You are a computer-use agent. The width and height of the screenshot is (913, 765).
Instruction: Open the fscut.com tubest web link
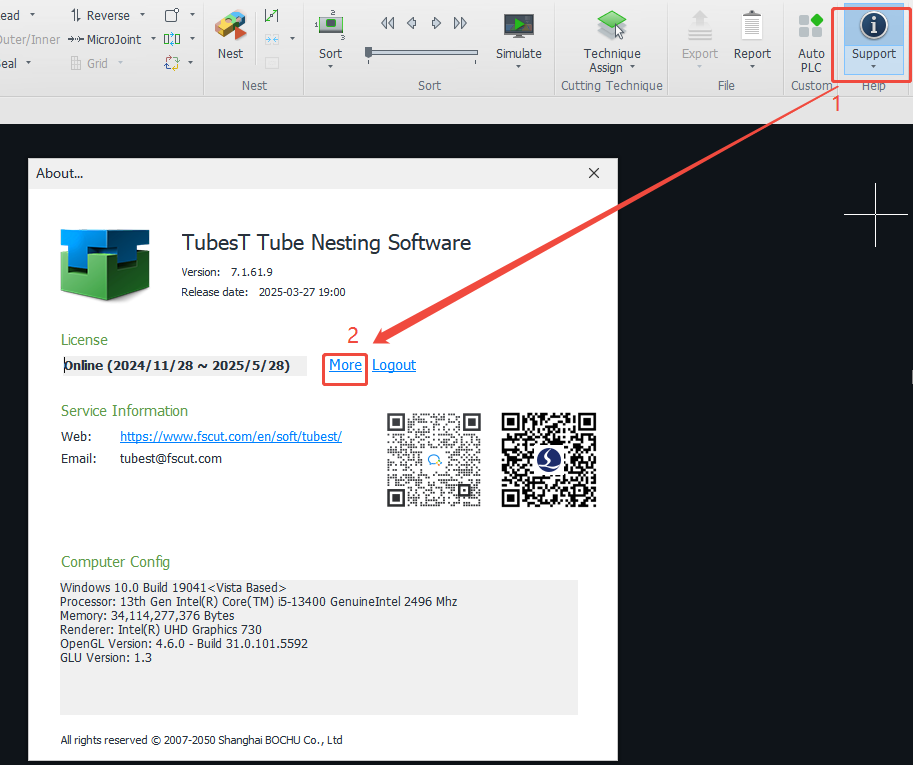coord(231,437)
